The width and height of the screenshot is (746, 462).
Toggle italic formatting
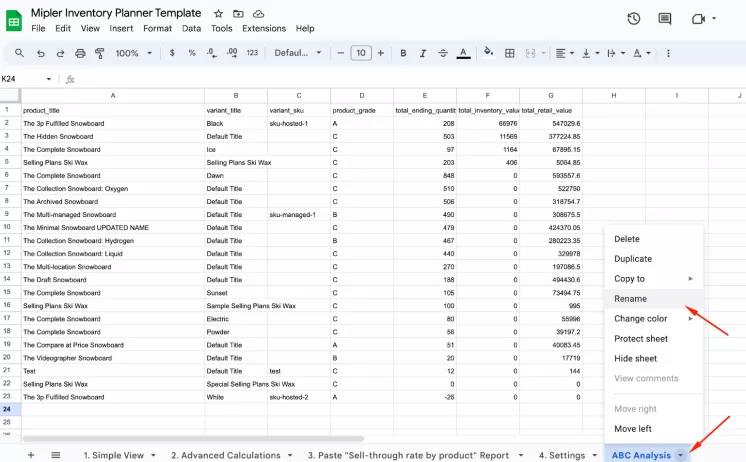422,53
